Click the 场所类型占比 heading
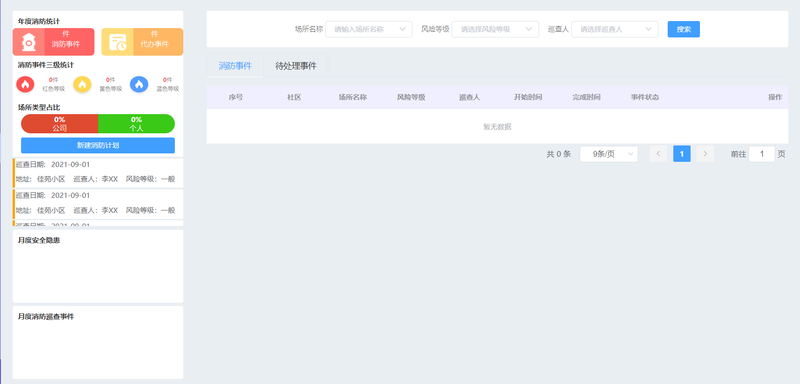The width and height of the screenshot is (800, 384). coord(39,108)
